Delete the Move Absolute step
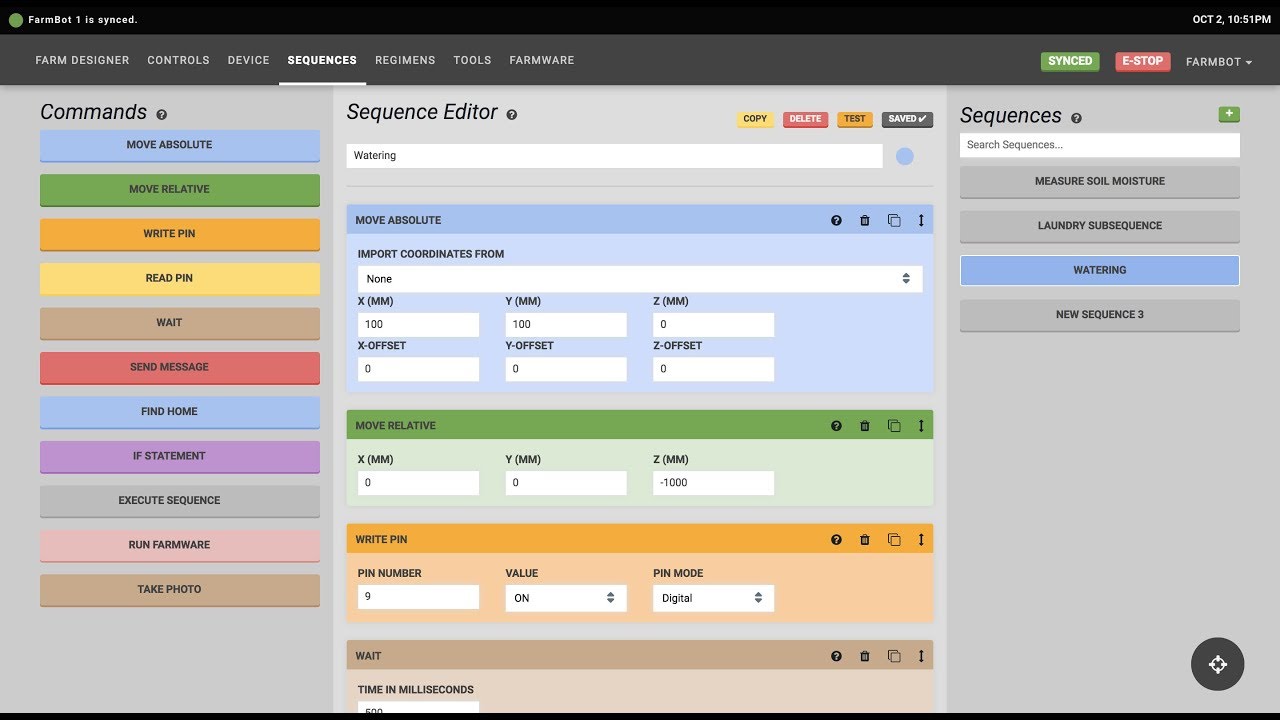Screen dimensions: 1280x720 (865, 220)
